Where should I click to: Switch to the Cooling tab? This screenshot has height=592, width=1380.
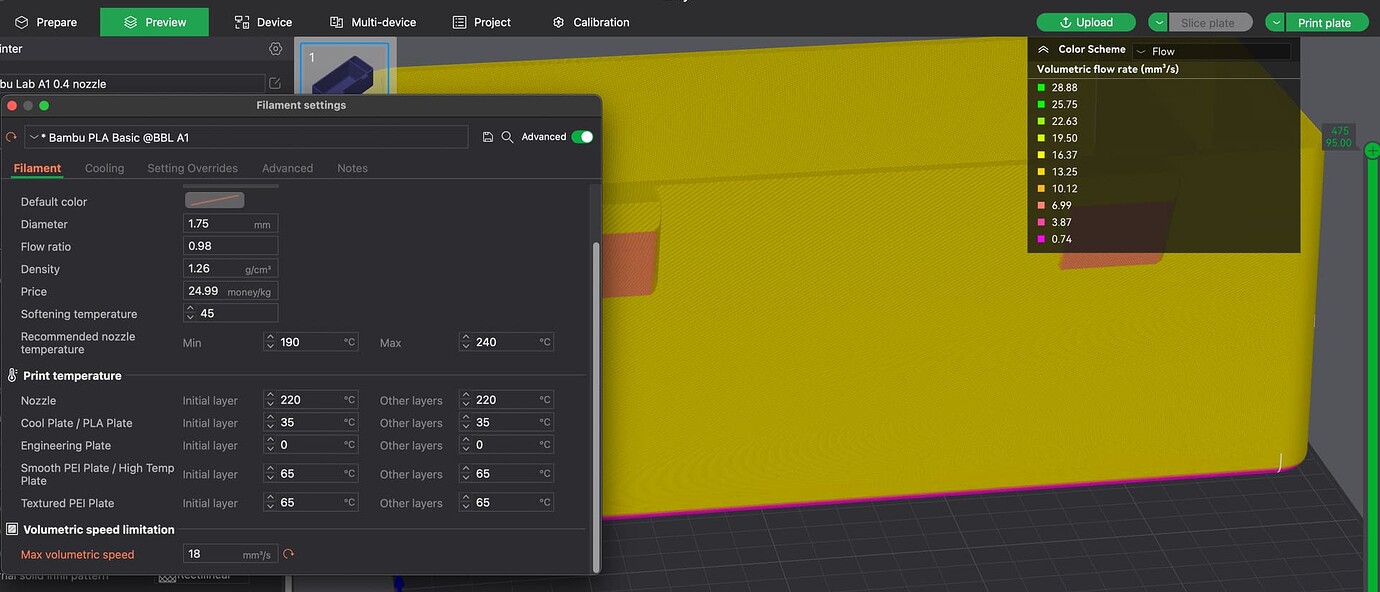pyautogui.click(x=104, y=168)
